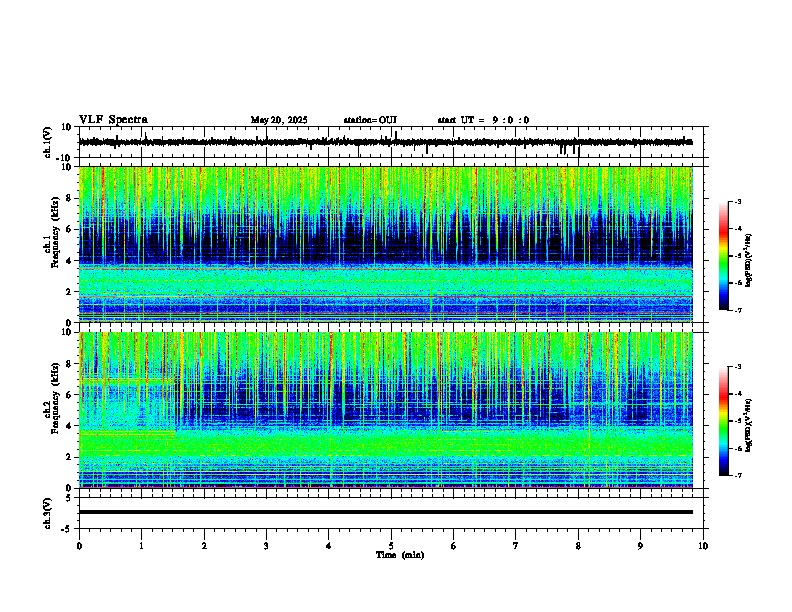
Task: Click the ch.1 voltage waveform trace
Action: (x=386, y=142)
